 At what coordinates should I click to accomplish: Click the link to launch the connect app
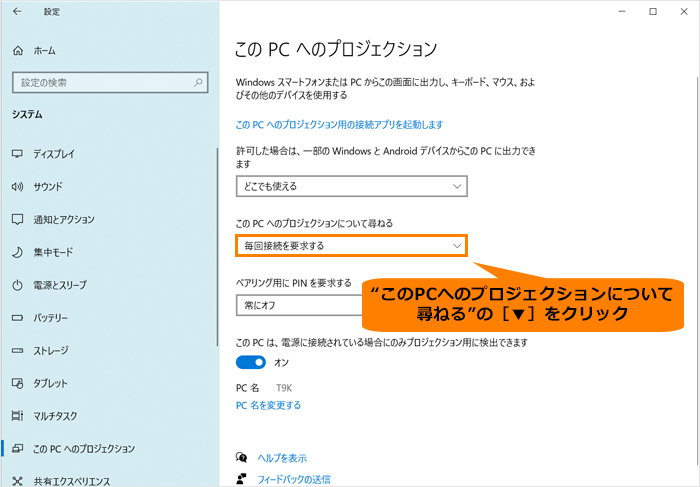tap(339, 125)
